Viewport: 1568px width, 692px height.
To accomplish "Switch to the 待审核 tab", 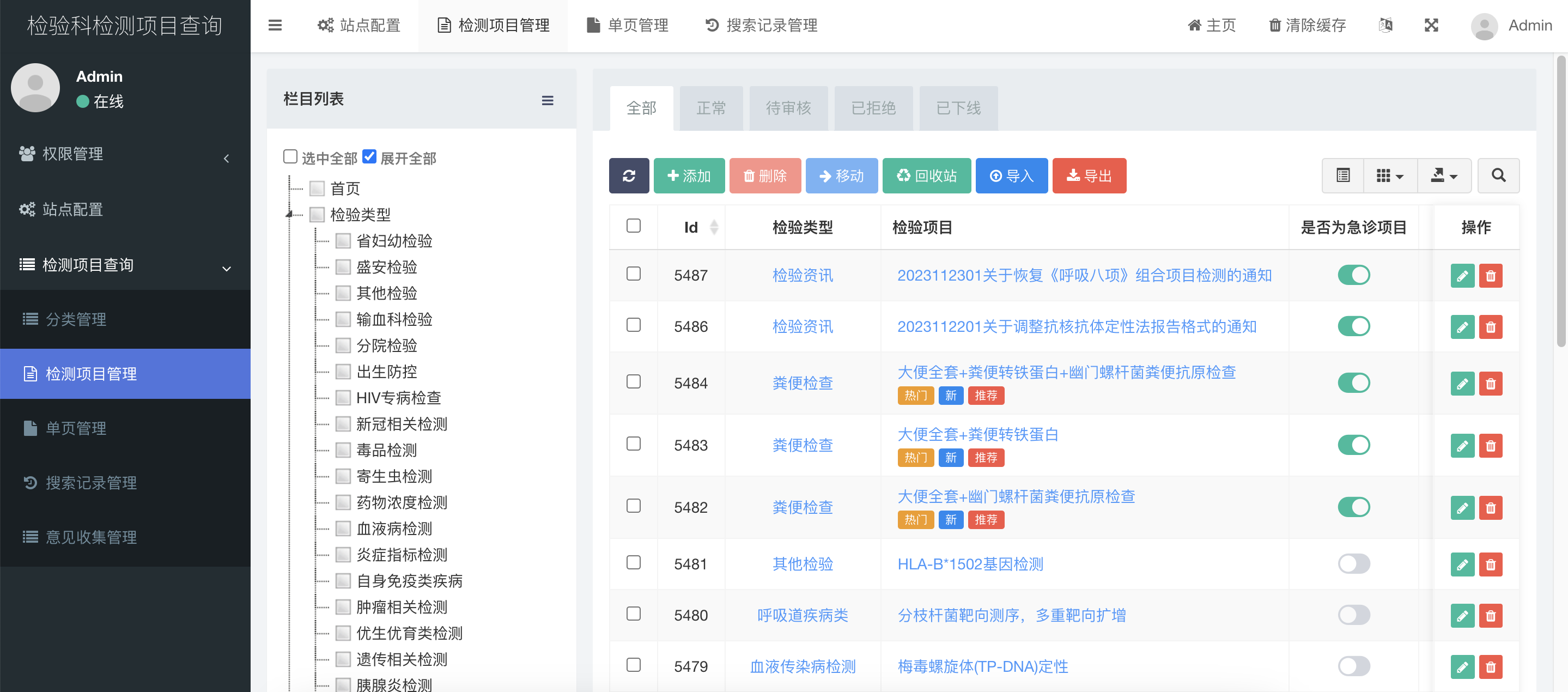I will (x=788, y=108).
